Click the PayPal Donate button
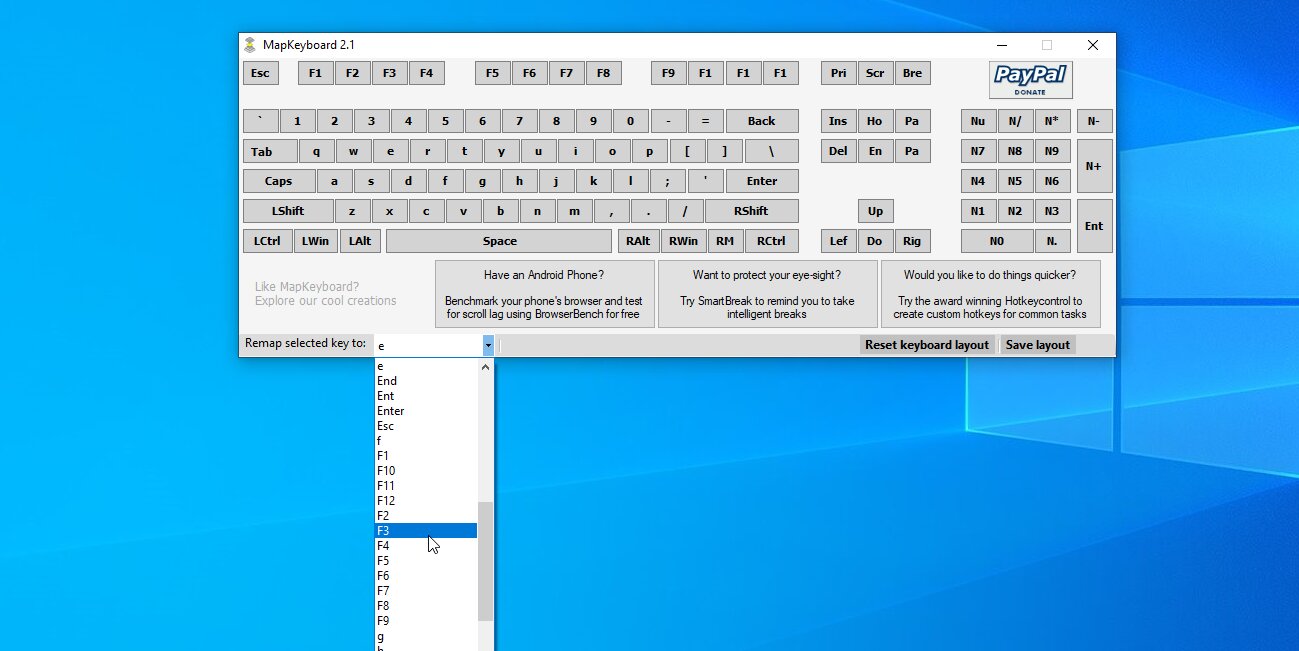 (1030, 80)
